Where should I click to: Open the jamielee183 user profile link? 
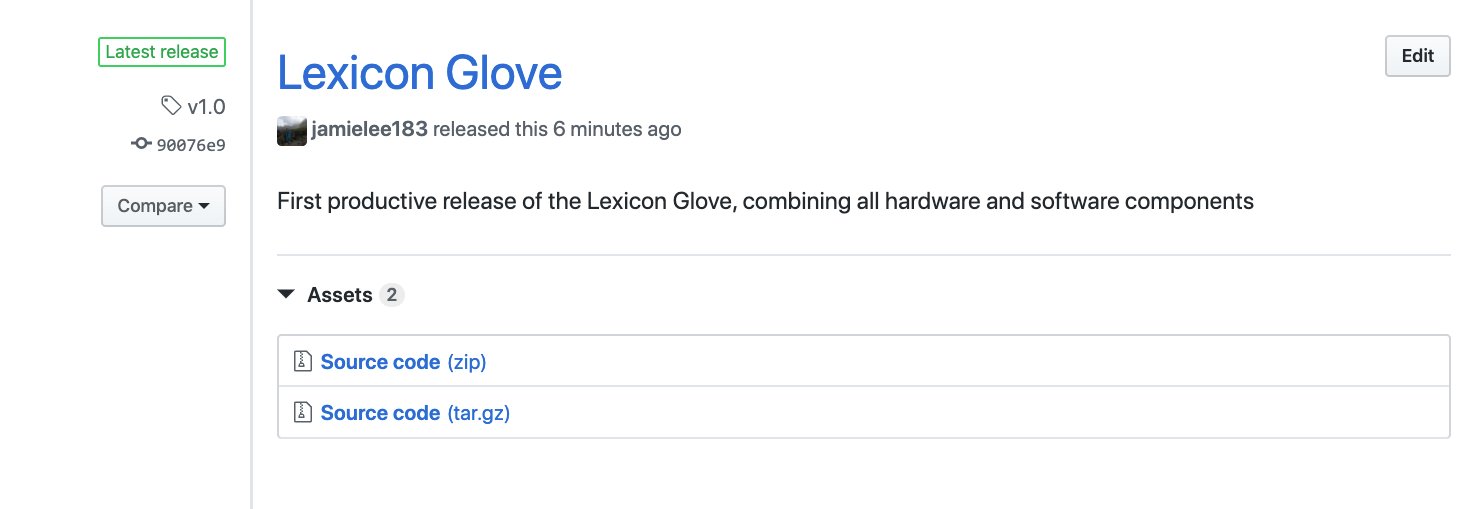(x=370, y=129)
